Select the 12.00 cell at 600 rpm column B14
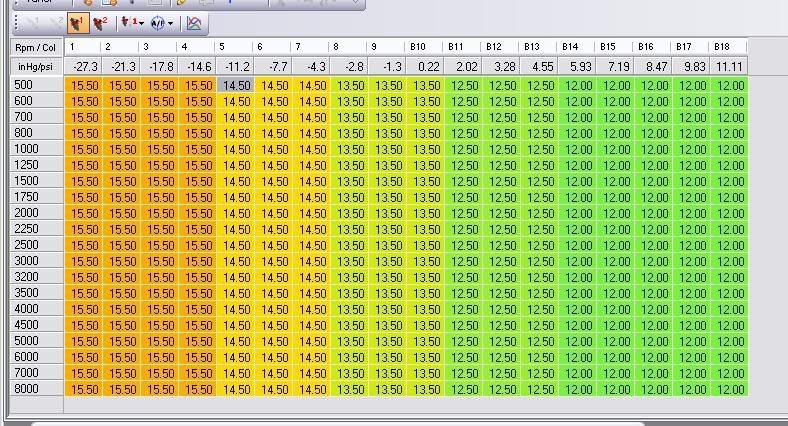The height and width of the screenshot is (426, 788). click(578, 101)
